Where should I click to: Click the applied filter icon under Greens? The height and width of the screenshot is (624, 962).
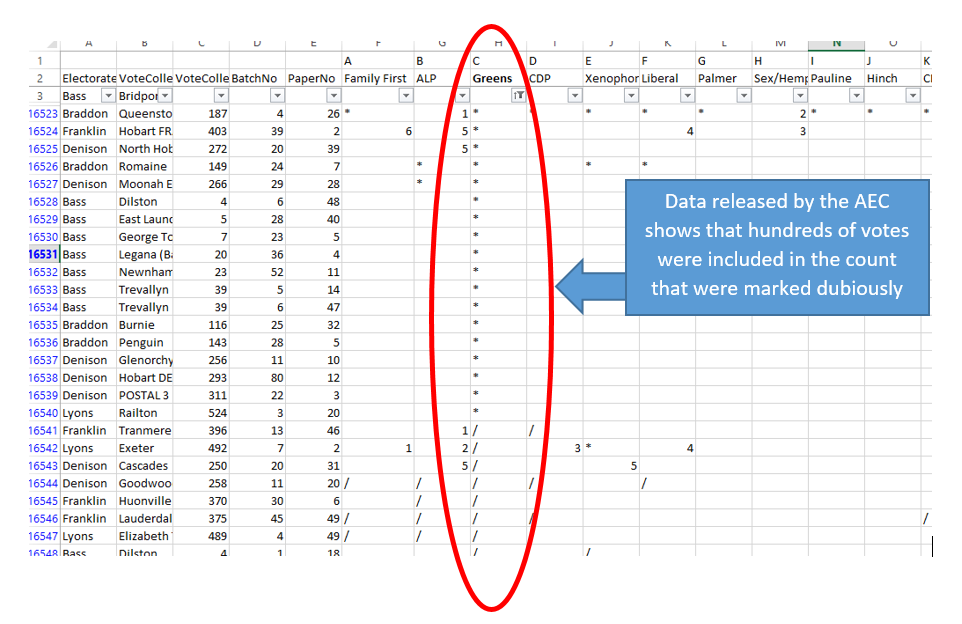tap(518, 96)
